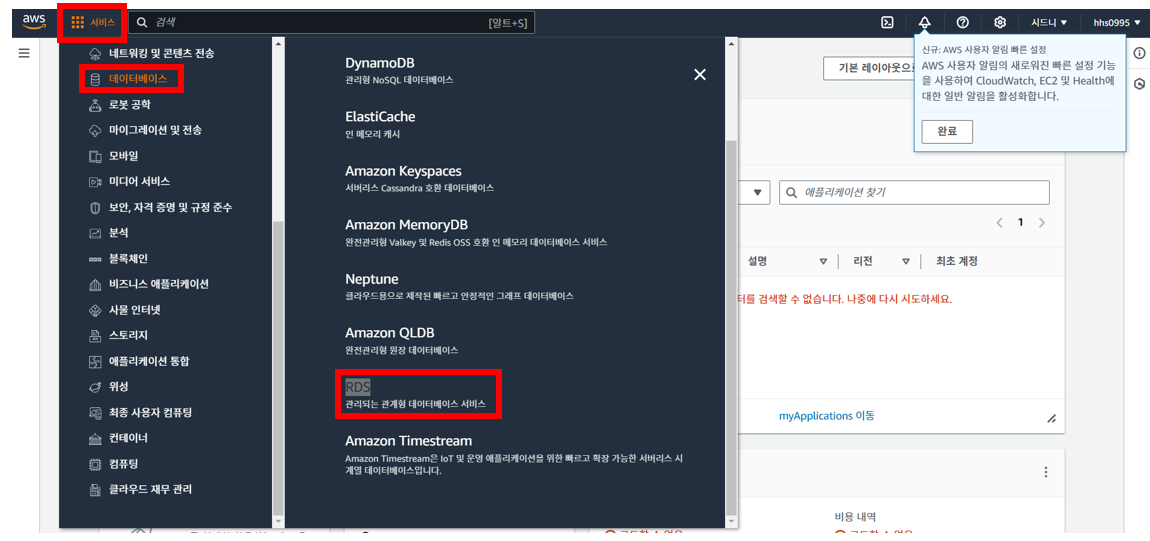Click service list scroll down arrow

pyautogui.click(x=730, y=520)
